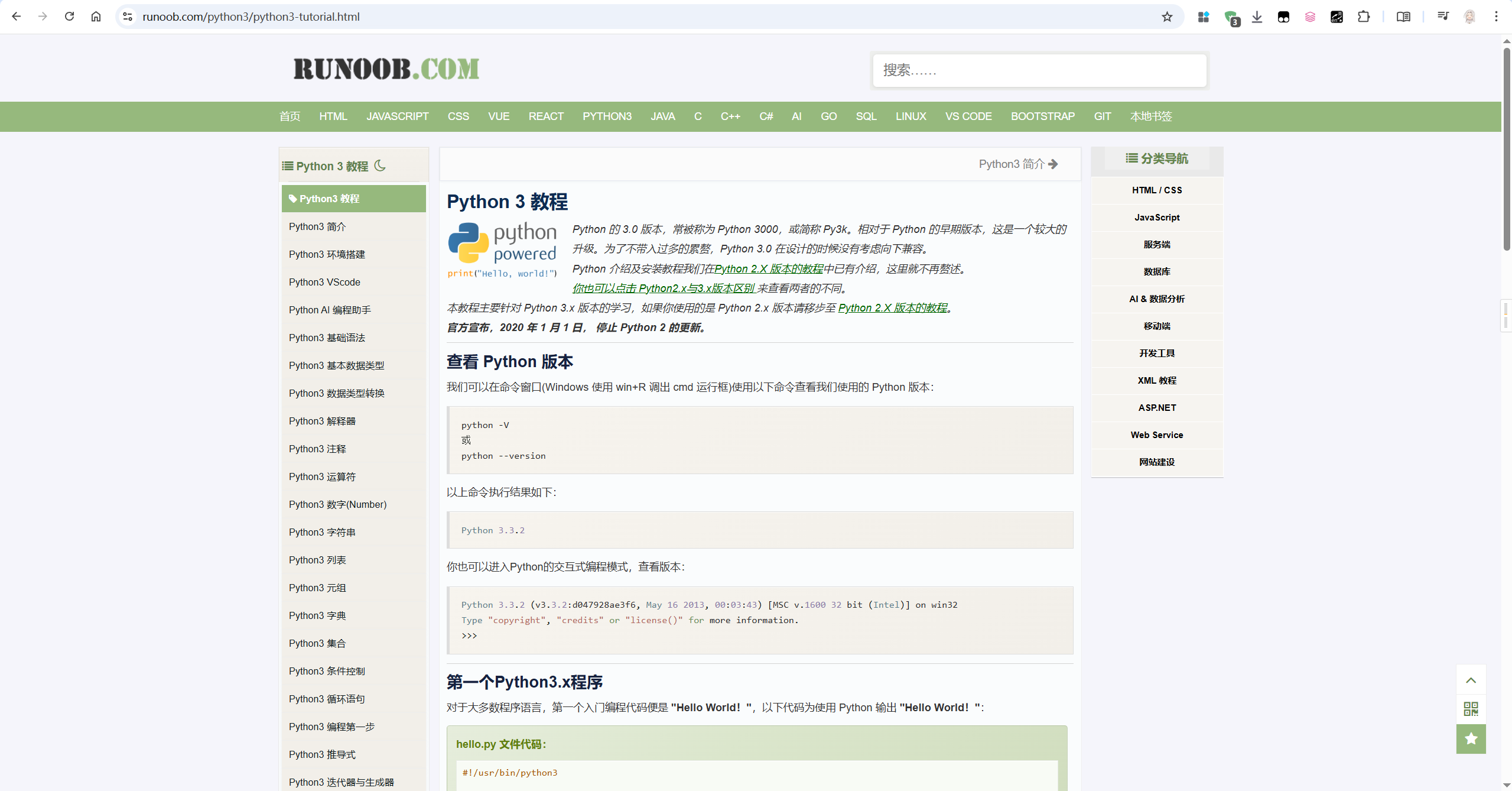Focus the 搜索 search field
Viewport: 1512px width, 791px height.
[x=1039, y=70]
